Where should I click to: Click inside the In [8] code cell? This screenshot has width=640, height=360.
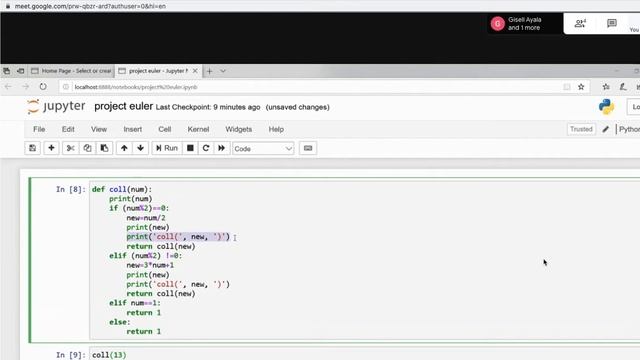pyautogui.click(x=364, y=260)
